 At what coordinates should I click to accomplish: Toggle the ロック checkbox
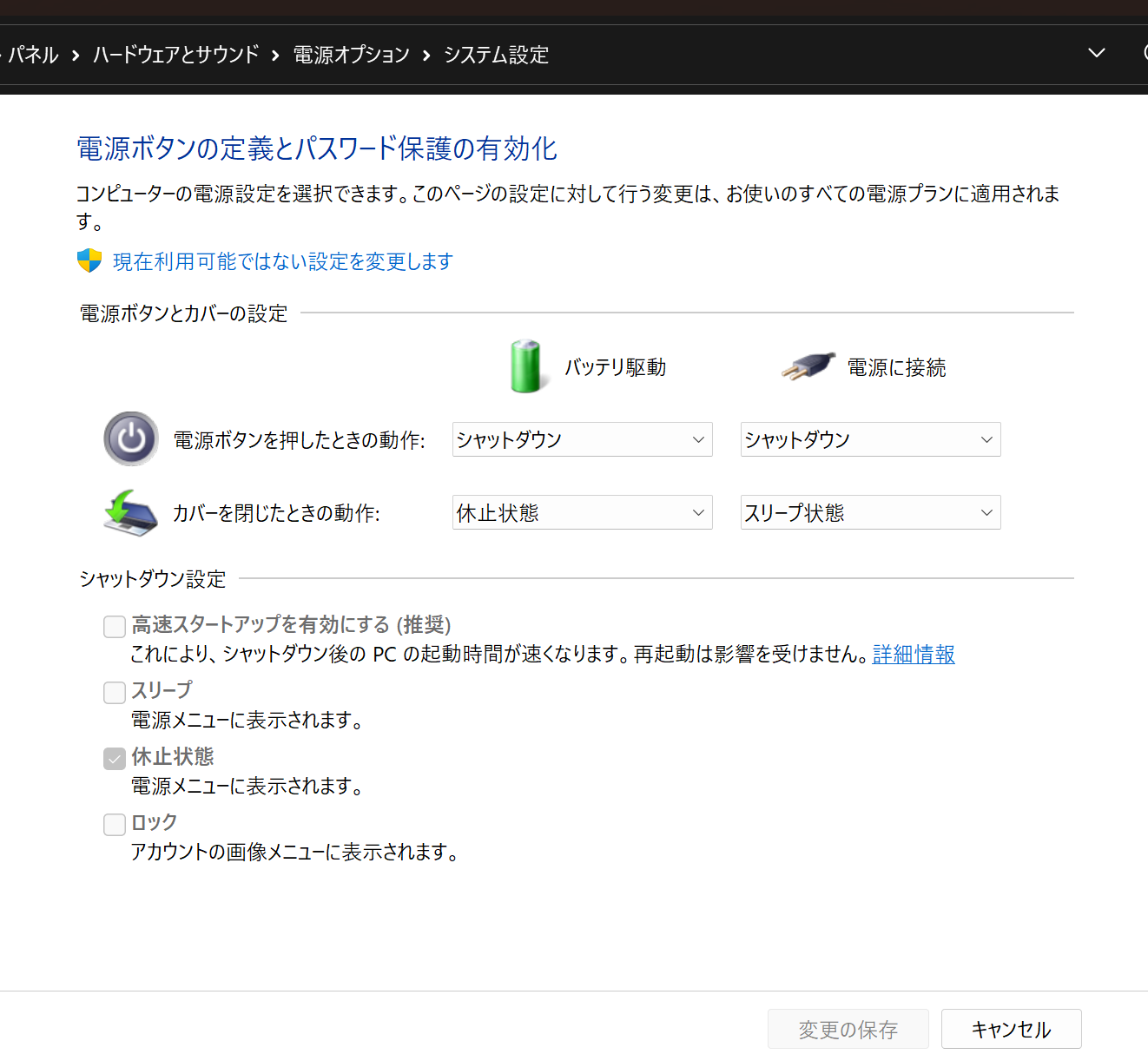coord(115,824)
